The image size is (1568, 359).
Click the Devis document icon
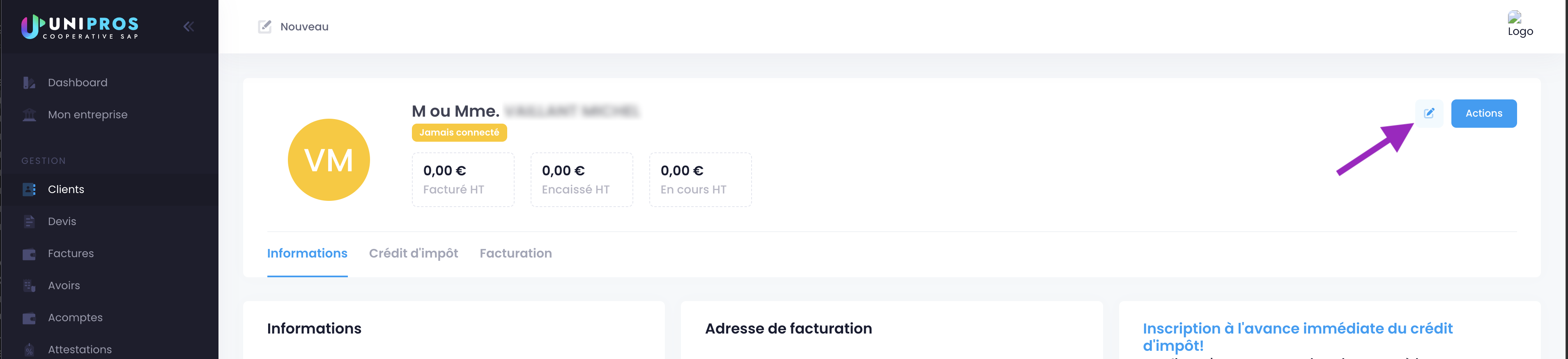(29, 221)
